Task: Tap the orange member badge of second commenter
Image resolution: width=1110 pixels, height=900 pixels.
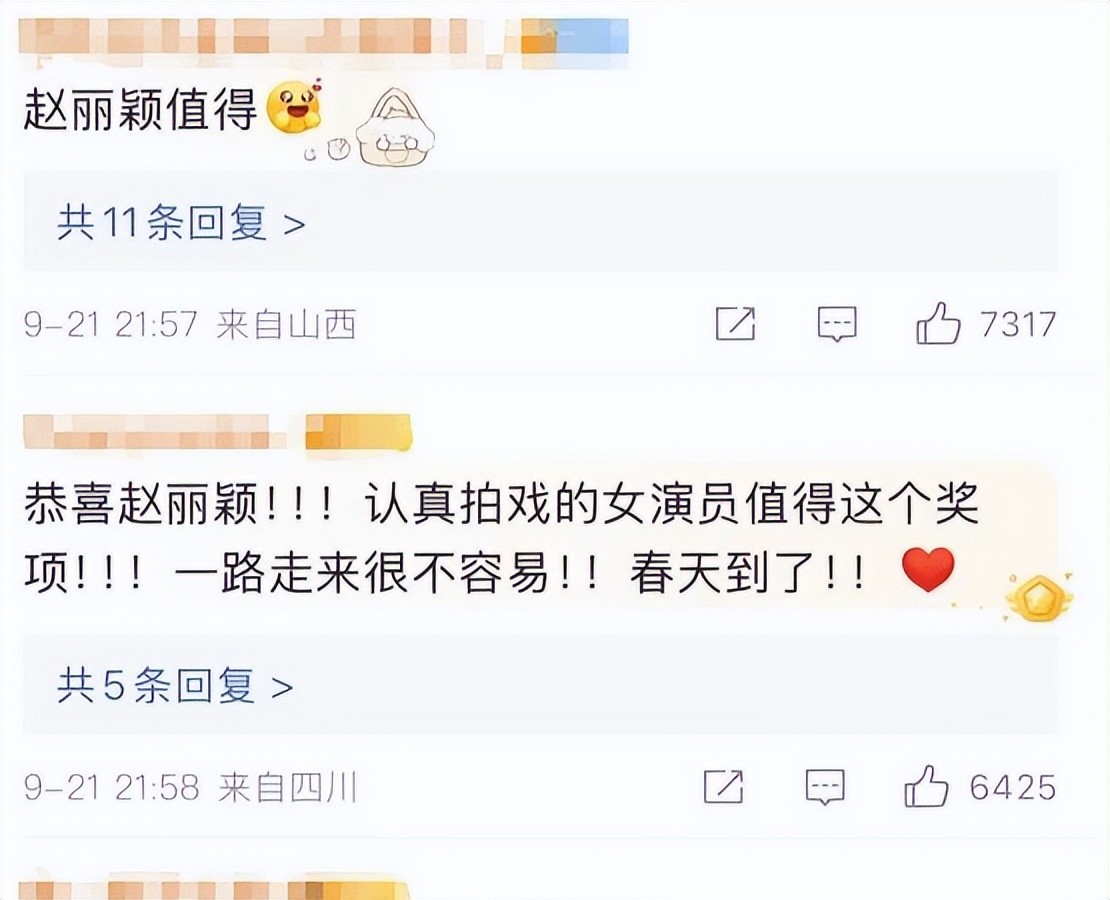Action: click(x=358, y=433)
